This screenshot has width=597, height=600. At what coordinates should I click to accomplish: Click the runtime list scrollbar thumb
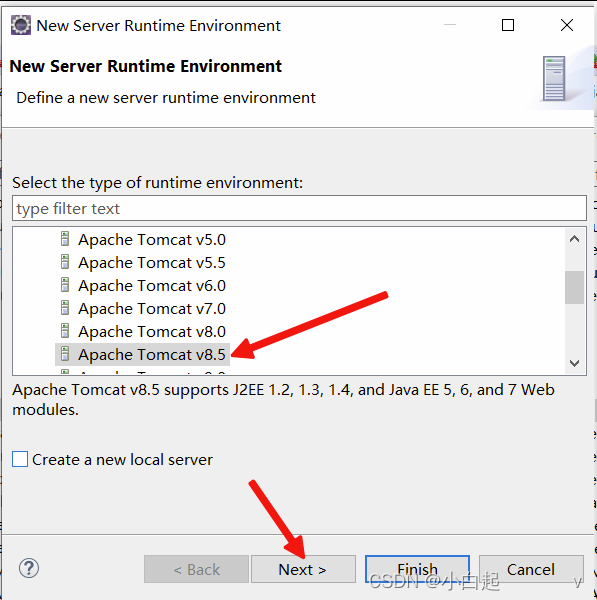[x=574, y=287]
